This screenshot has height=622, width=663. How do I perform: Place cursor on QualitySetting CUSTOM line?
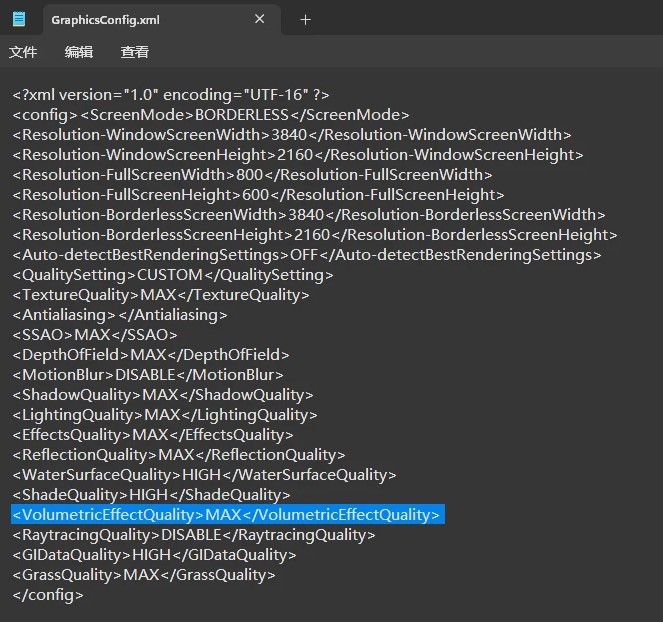pos(172,275)
